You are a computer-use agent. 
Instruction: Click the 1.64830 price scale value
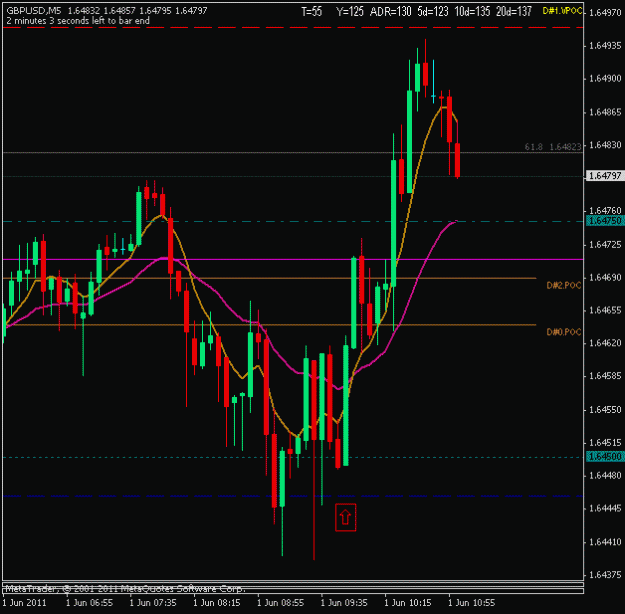click(605, 145)
